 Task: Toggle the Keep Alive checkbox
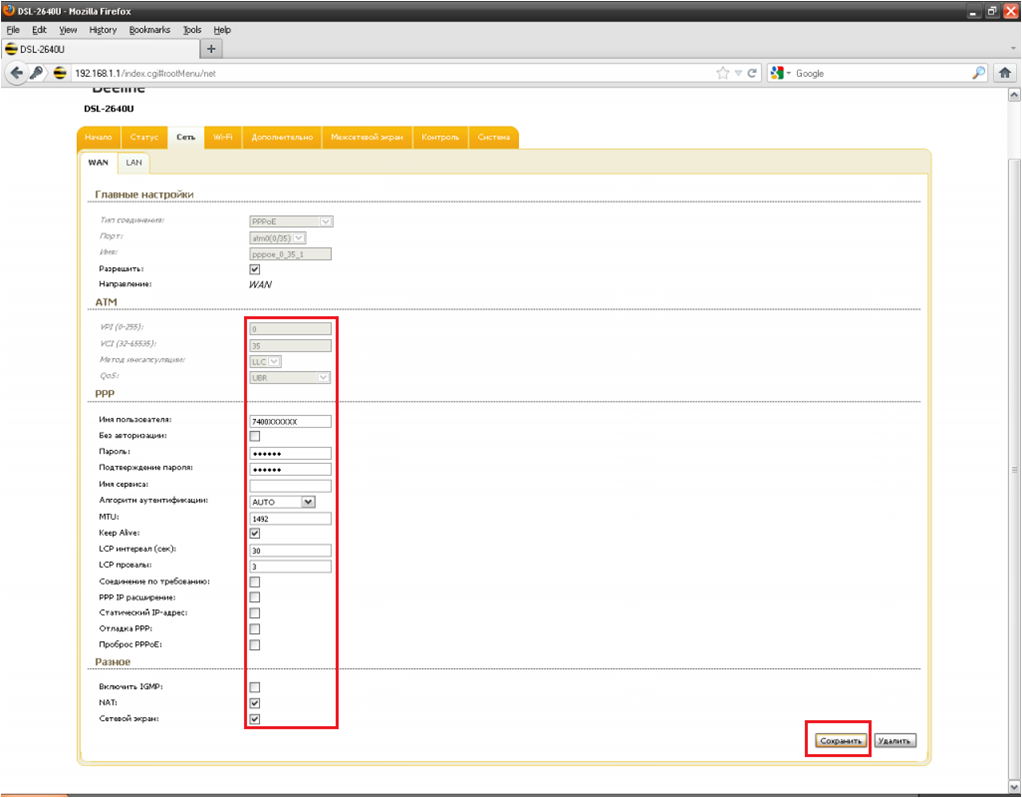click(254, 534)
